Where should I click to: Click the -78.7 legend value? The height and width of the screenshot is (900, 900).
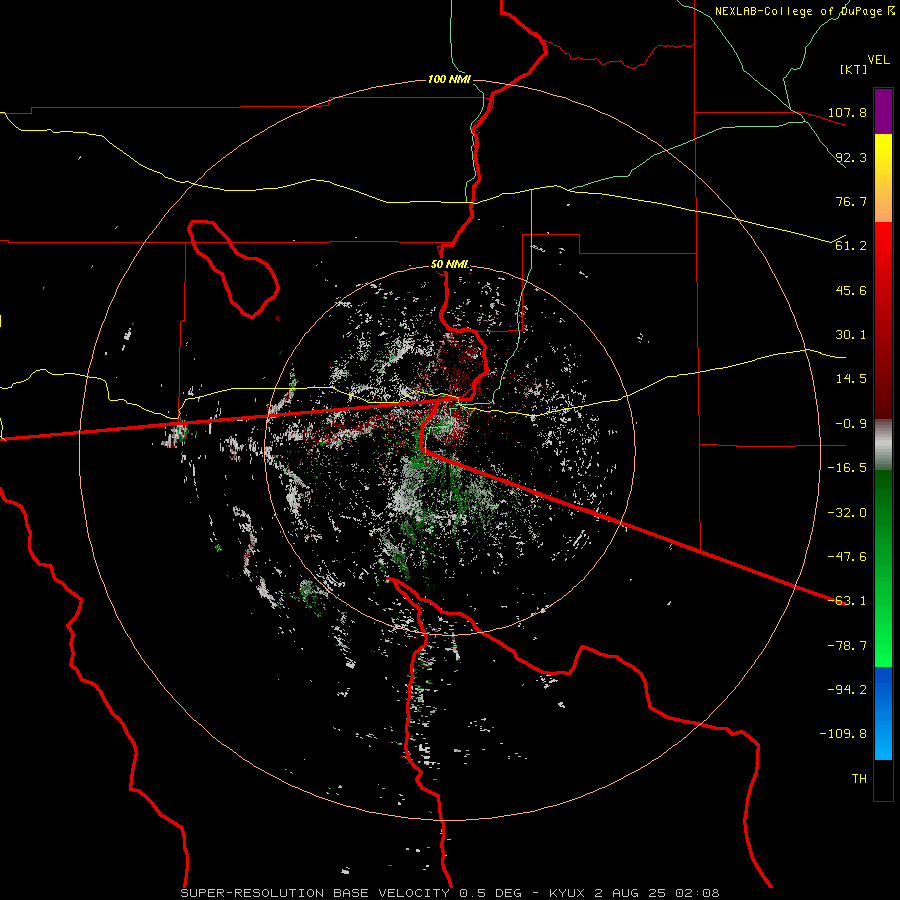[x=847, y=646]
